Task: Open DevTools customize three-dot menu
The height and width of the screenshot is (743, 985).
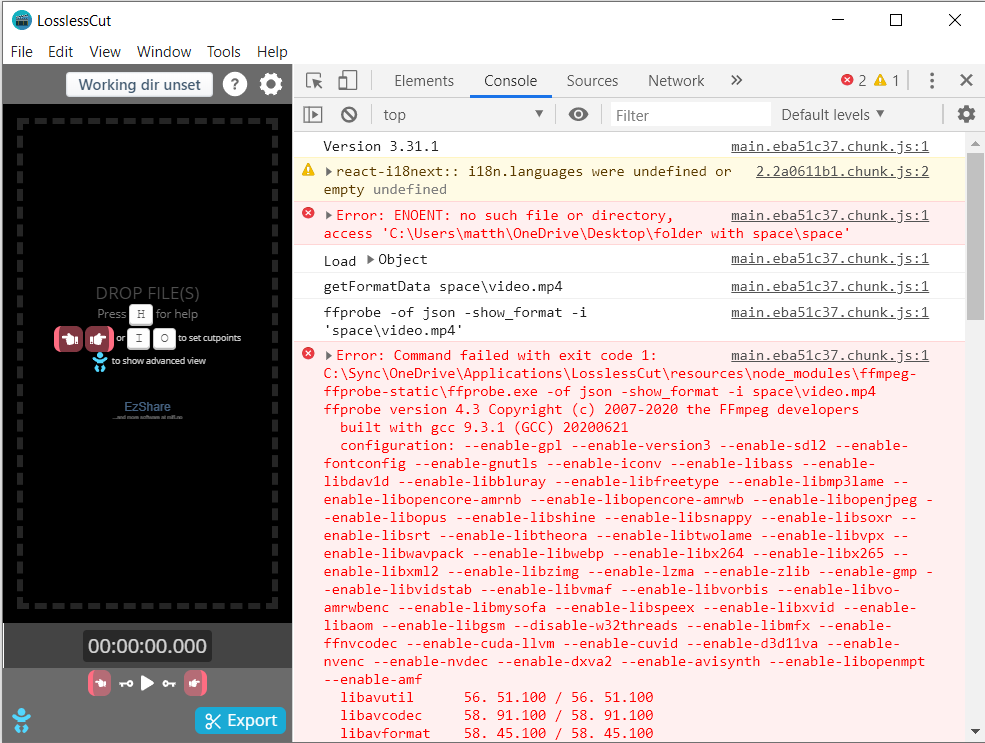Action: point(932,80)
